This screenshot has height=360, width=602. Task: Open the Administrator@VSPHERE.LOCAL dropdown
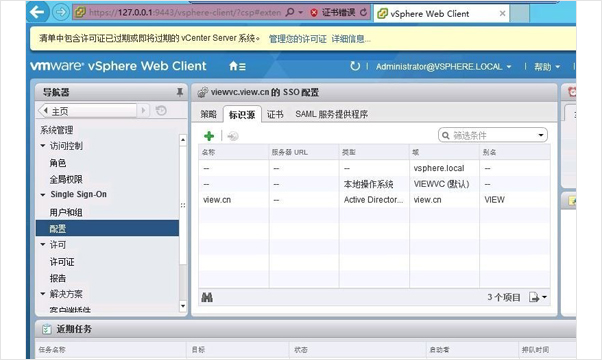tap(443, 67)
